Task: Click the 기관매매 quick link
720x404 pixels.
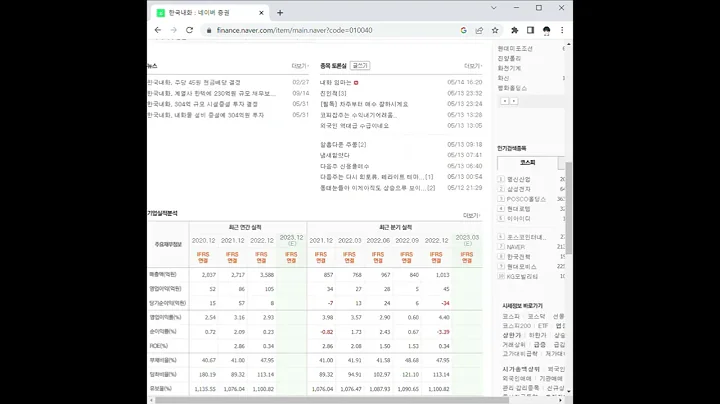Action: (551, 379)
